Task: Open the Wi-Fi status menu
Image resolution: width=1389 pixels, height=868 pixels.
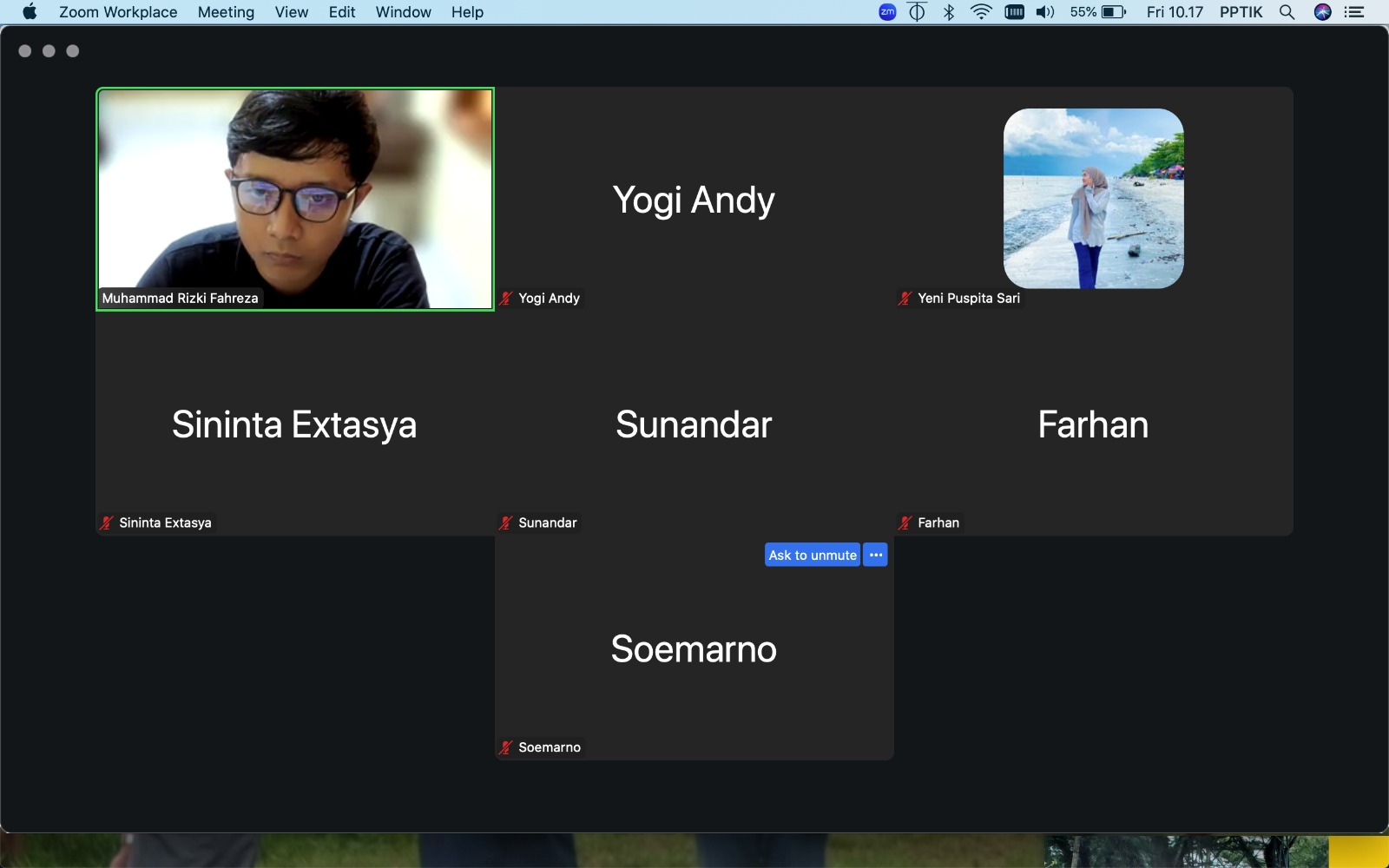Action: coord(981,12)
